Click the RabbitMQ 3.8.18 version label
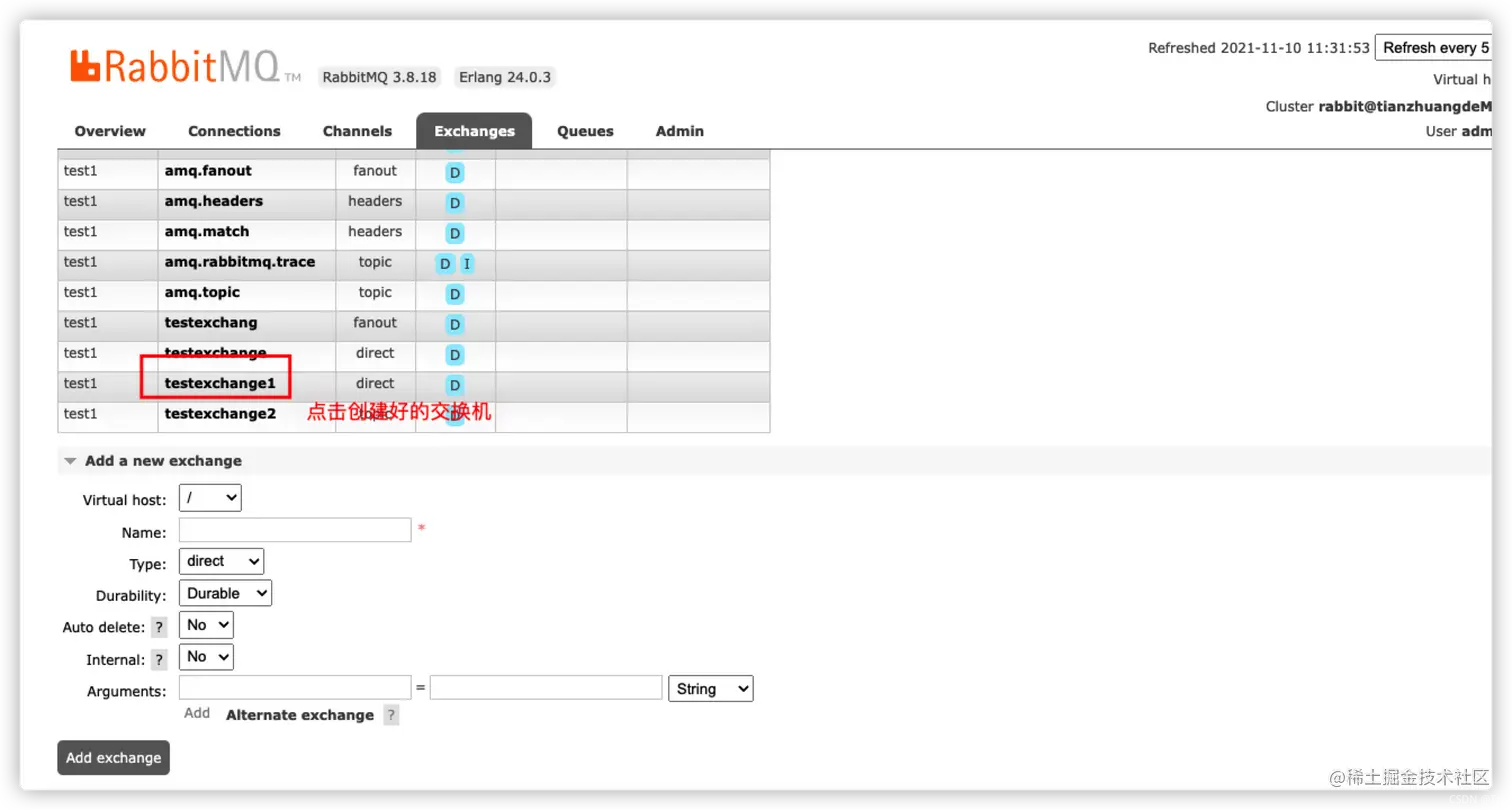1512x810 pixels. 380,77
